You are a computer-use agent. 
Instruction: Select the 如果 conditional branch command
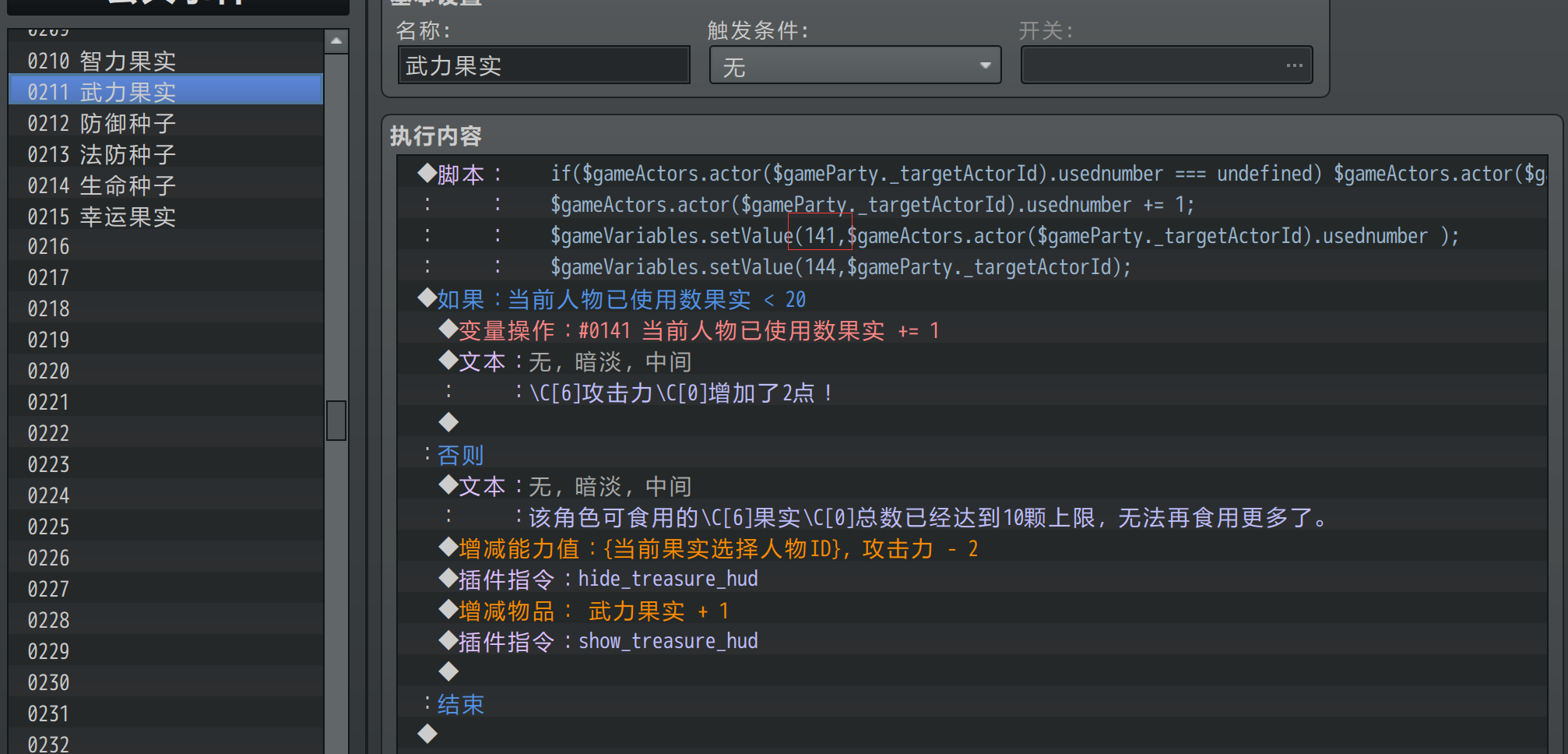[x=972, y=299]
